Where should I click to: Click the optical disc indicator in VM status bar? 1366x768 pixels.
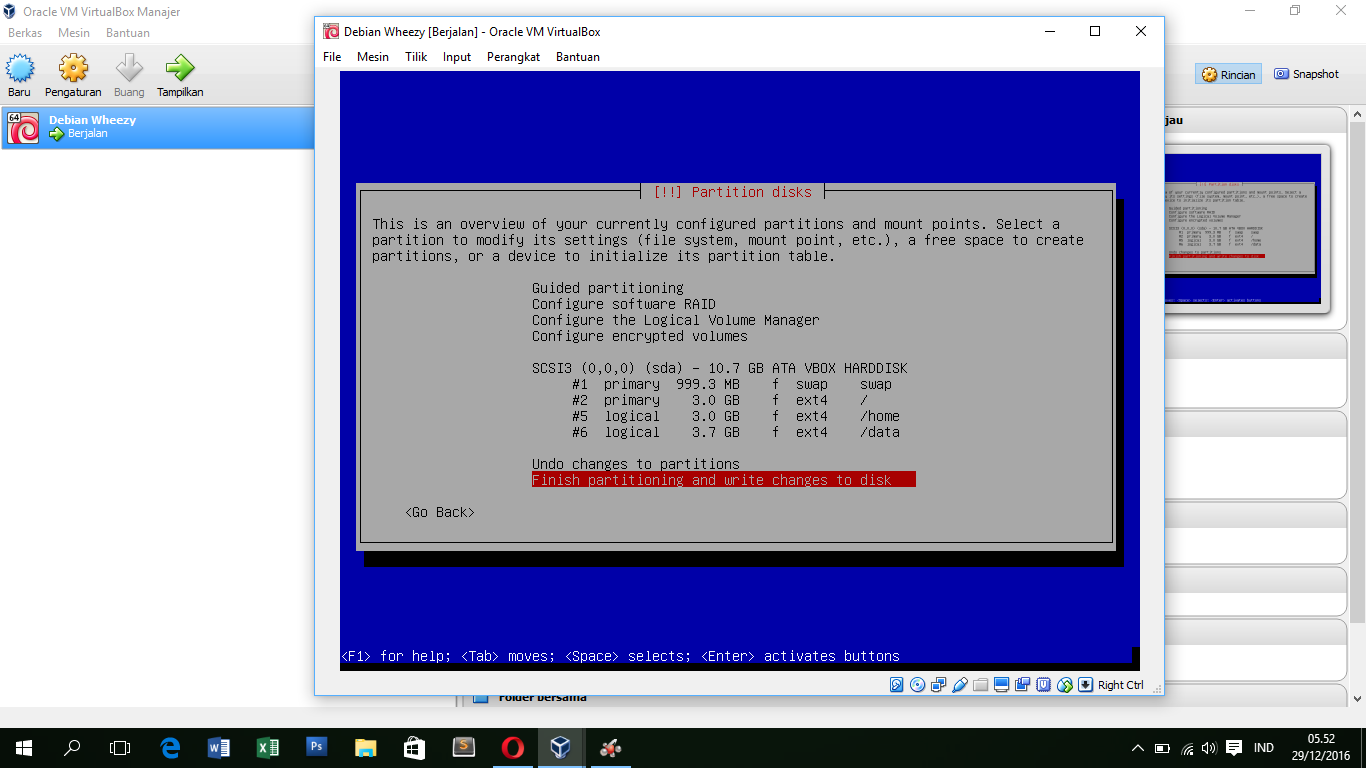(918, 685)
